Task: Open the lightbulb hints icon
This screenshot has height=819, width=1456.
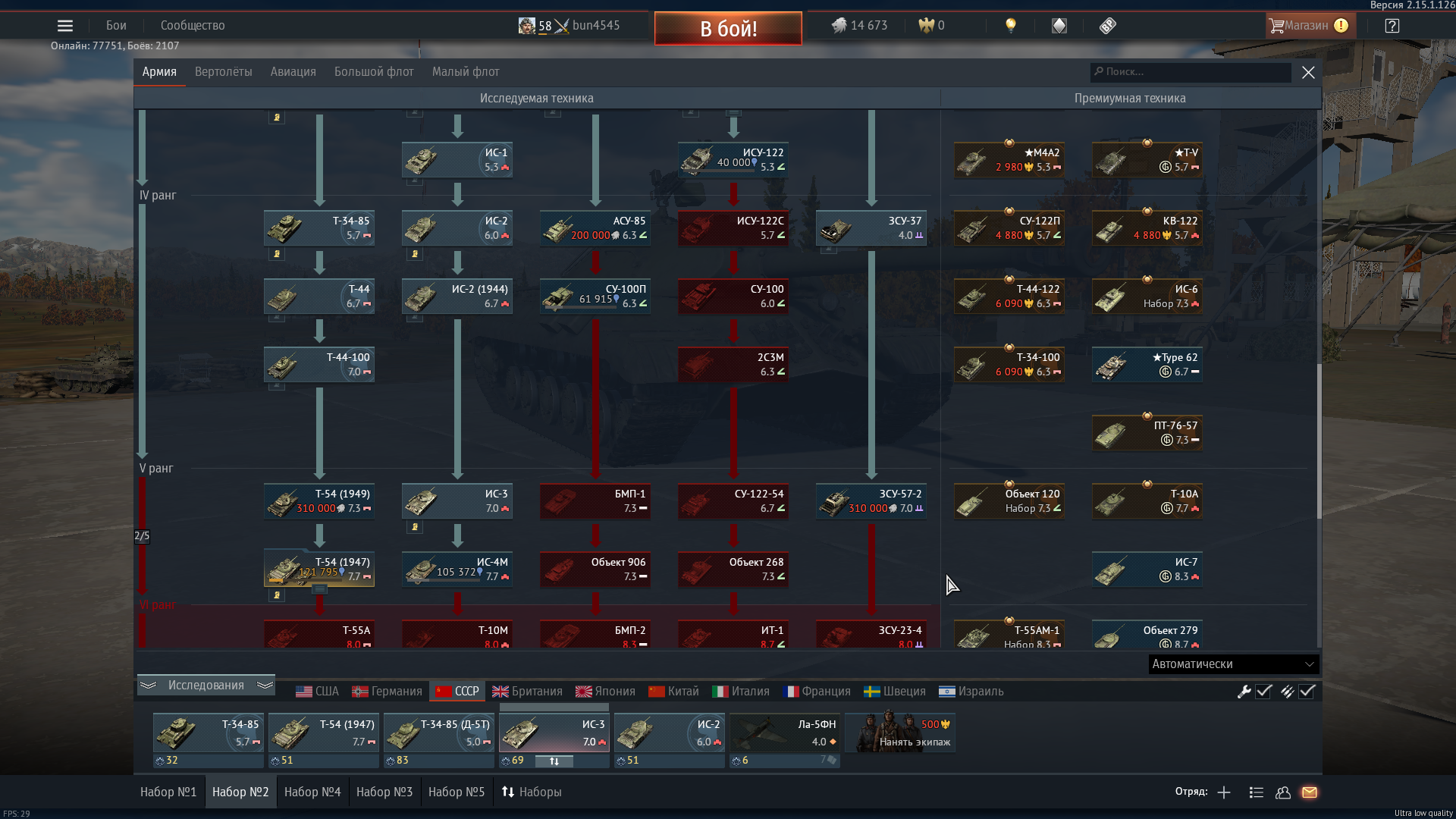Action: coord(1010,26)
